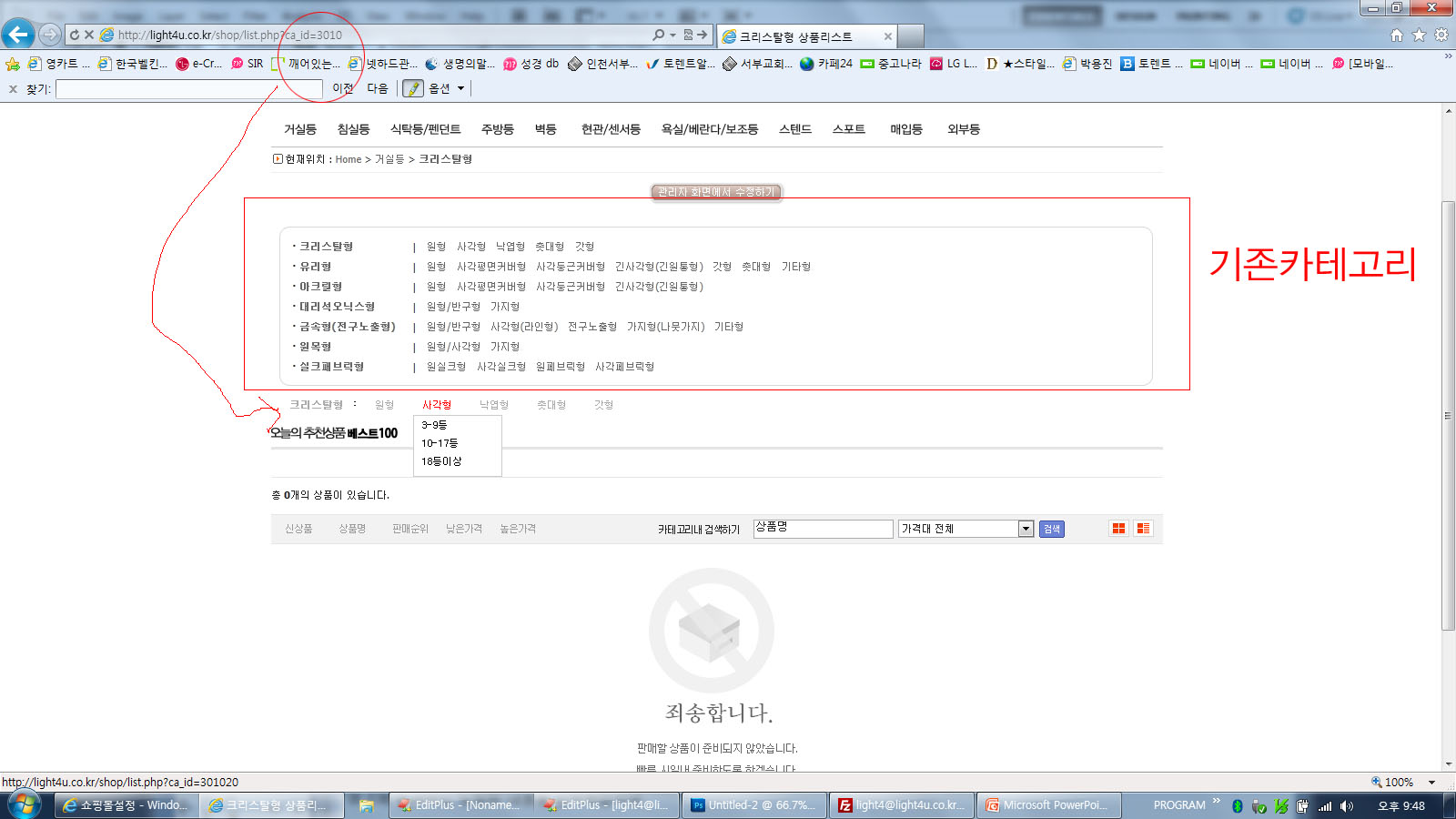Open the 침실등 category menu
Viewport: 1456px width, 819px height.
353,129
